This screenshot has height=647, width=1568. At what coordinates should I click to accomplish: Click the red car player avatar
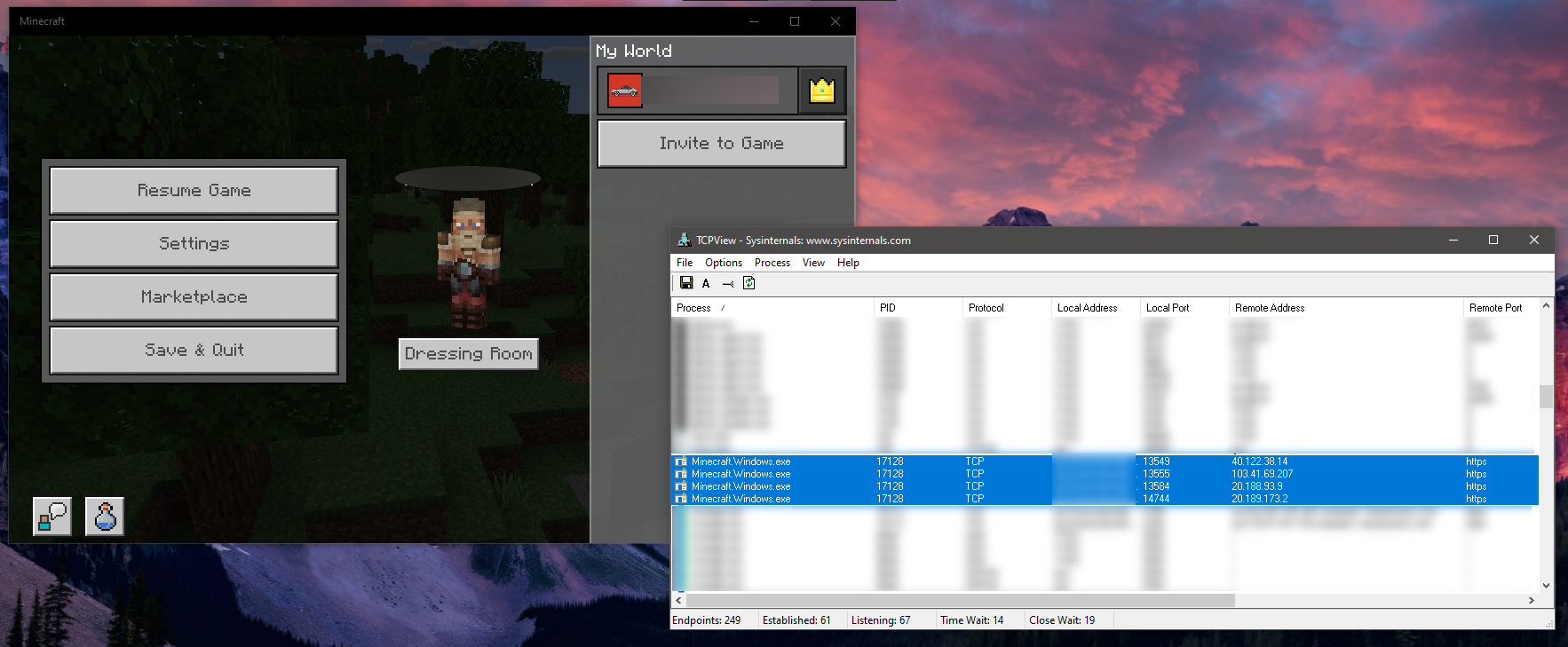pos(624,91)
